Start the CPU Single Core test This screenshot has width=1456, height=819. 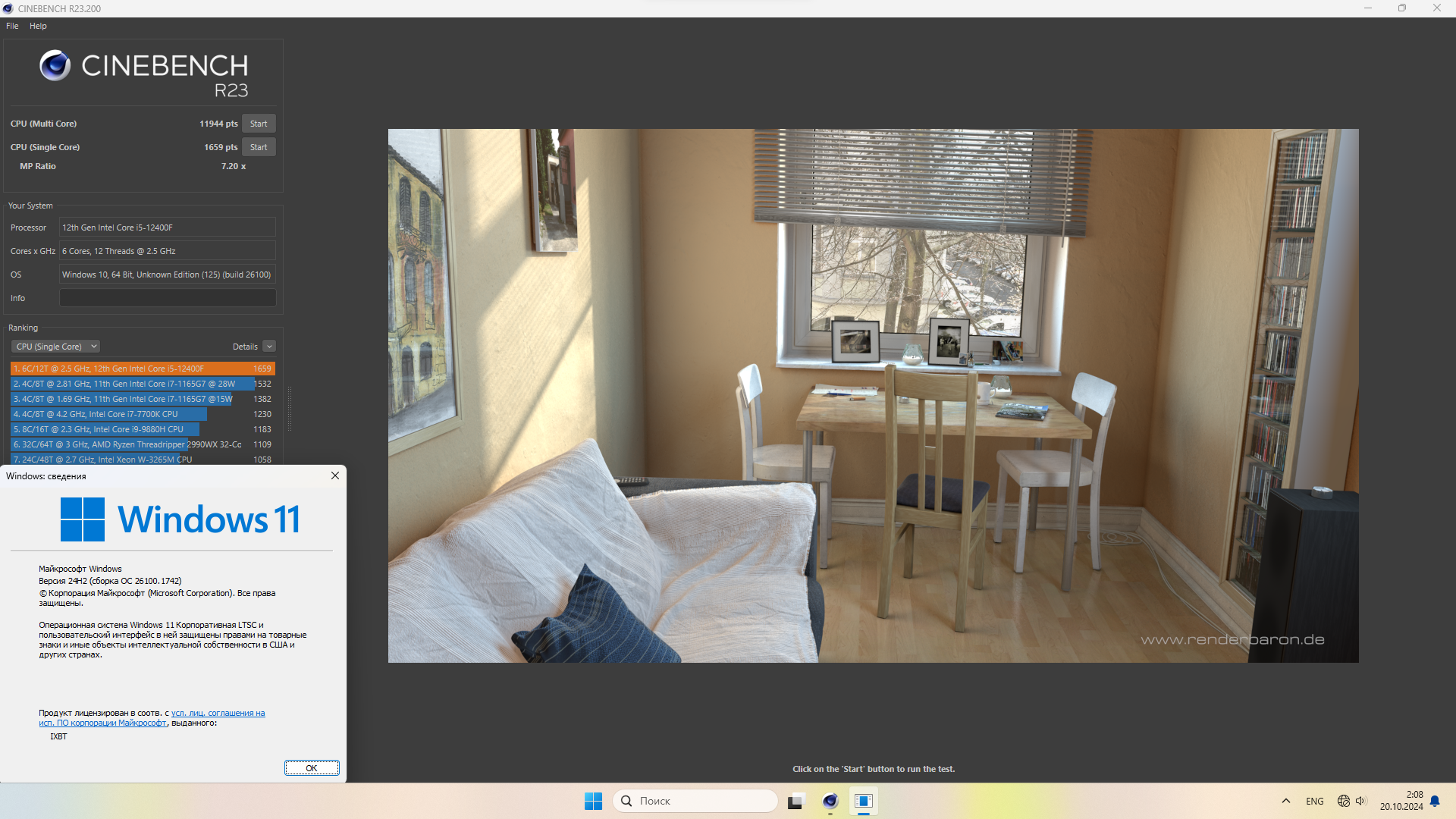[x=259, y=147]
